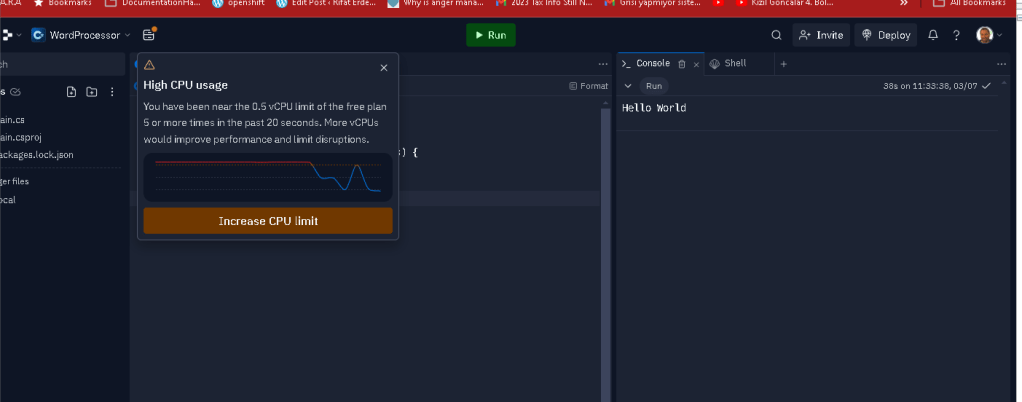Open the notifications bell

pyautogui.click(x=933, y=35)
